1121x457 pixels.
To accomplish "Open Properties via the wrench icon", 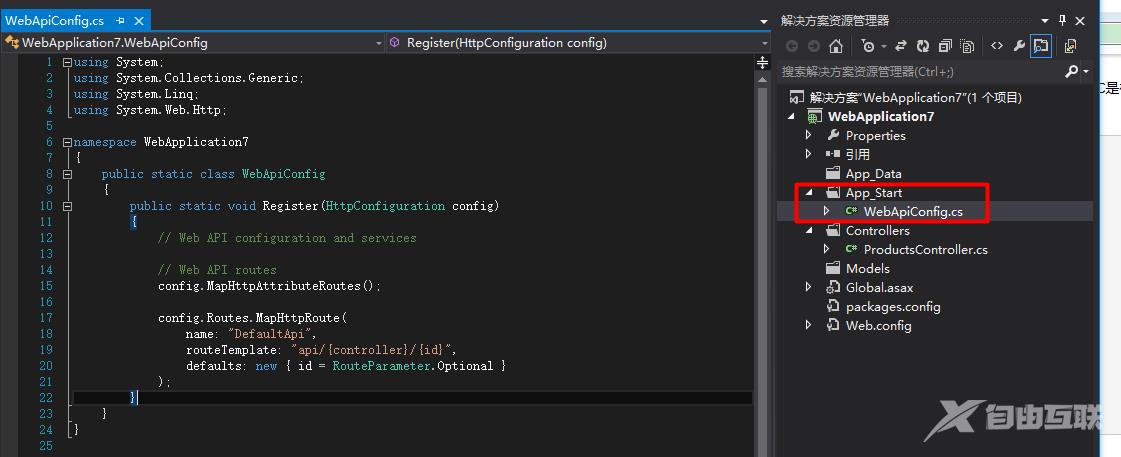I will point(1018,46).
